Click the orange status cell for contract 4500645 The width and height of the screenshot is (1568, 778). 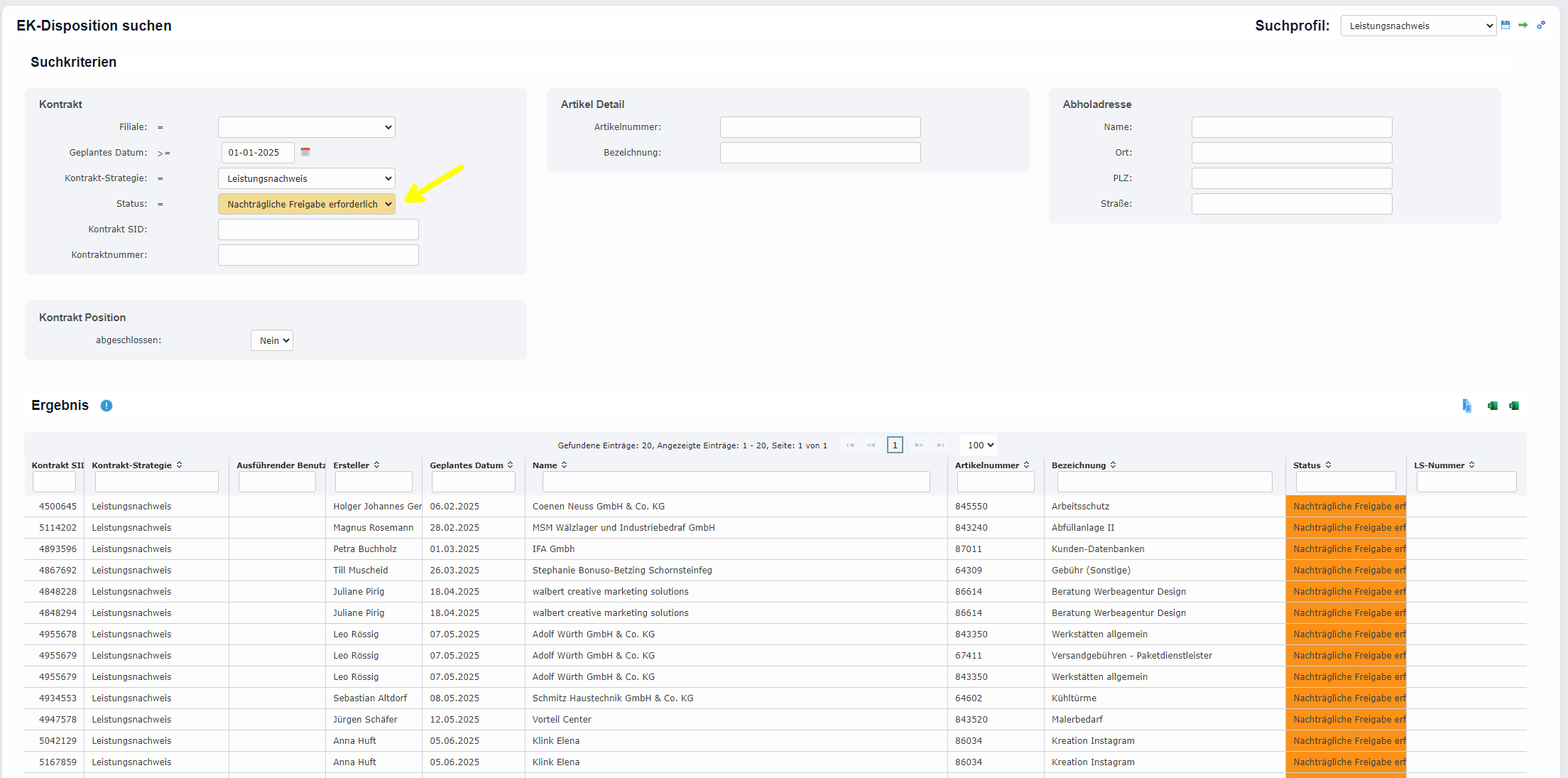[1346, 507]
